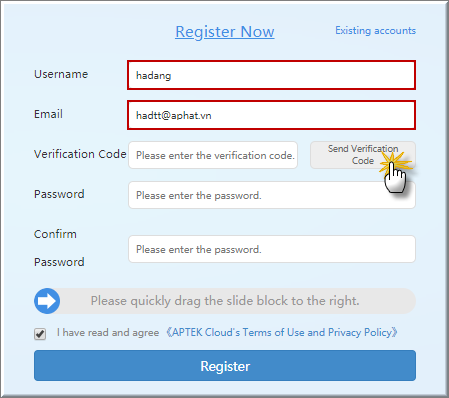Focus the Password input field
The height and width of the screenshot is (398, 449).
(x=272, y=195)
